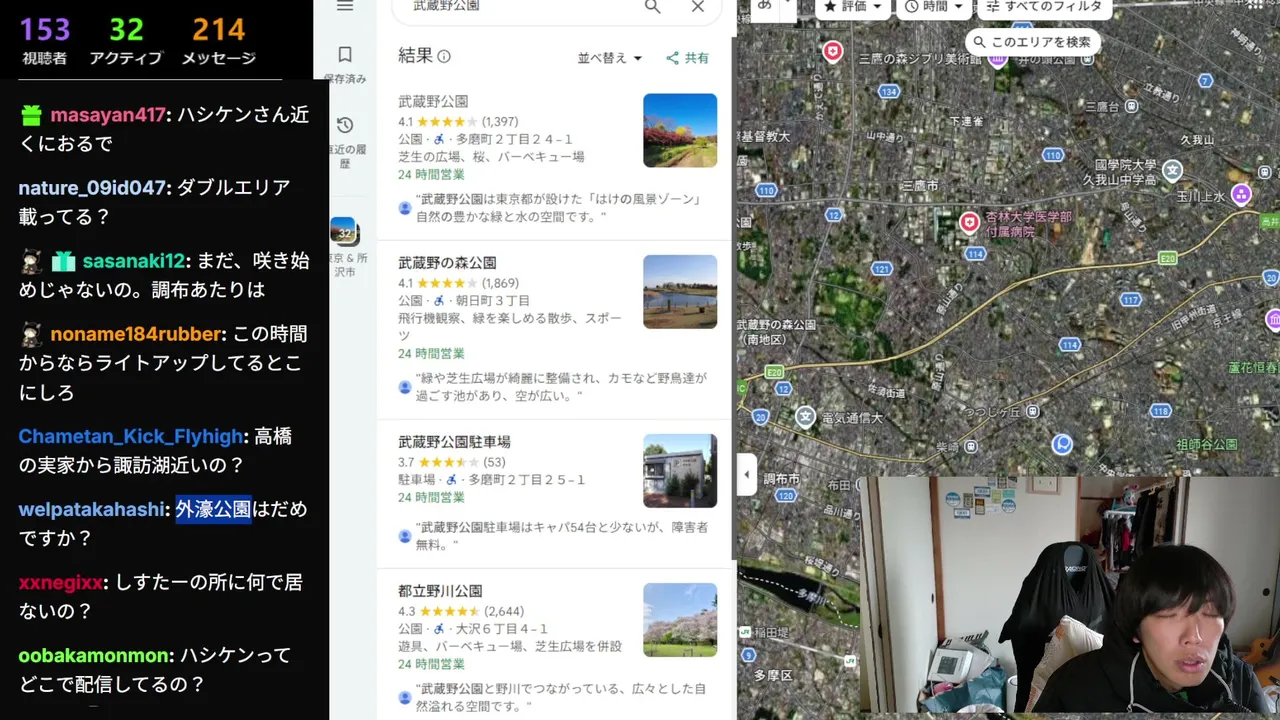The width and height of the screenshot is (1280, 720).
Task: Open the 武蔵野公園 cherry blossom photo
Action: point(680,130)
